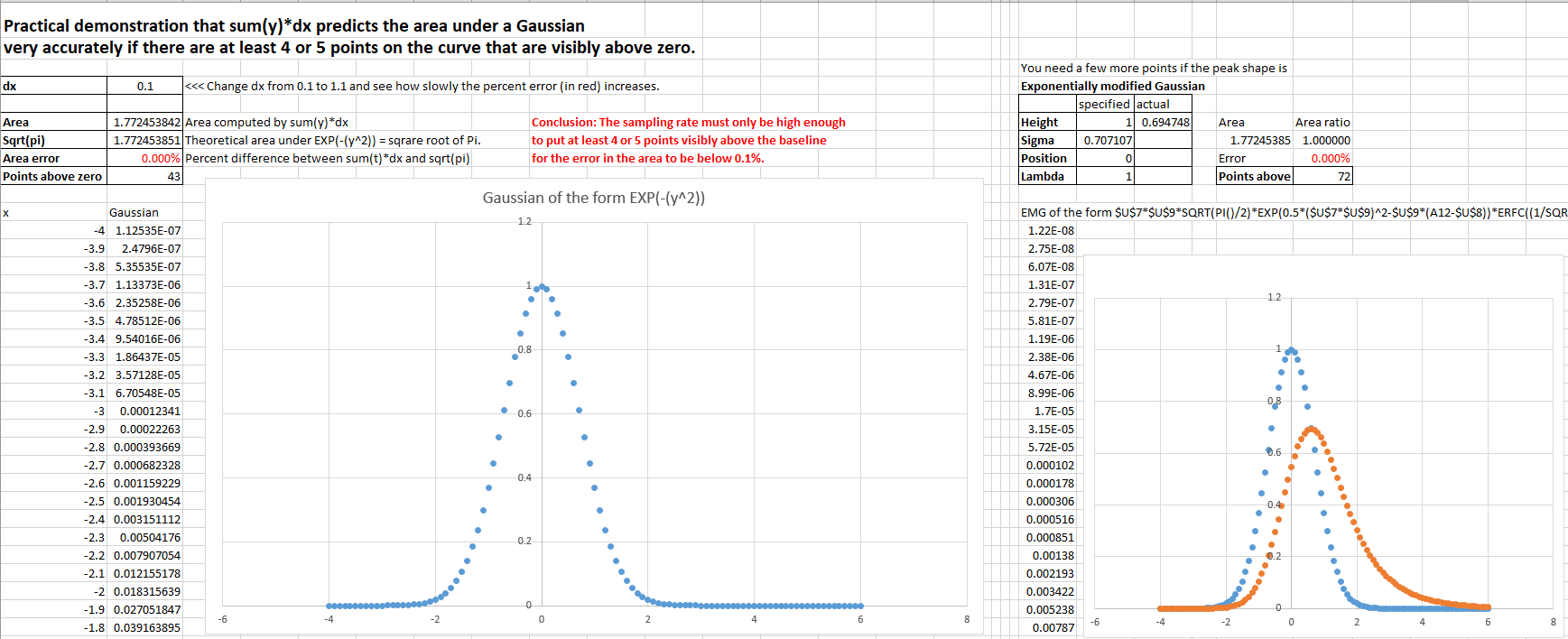
Task: Select the Points above zero value 43
Action: pyautogui.click(x=146, y=176)
